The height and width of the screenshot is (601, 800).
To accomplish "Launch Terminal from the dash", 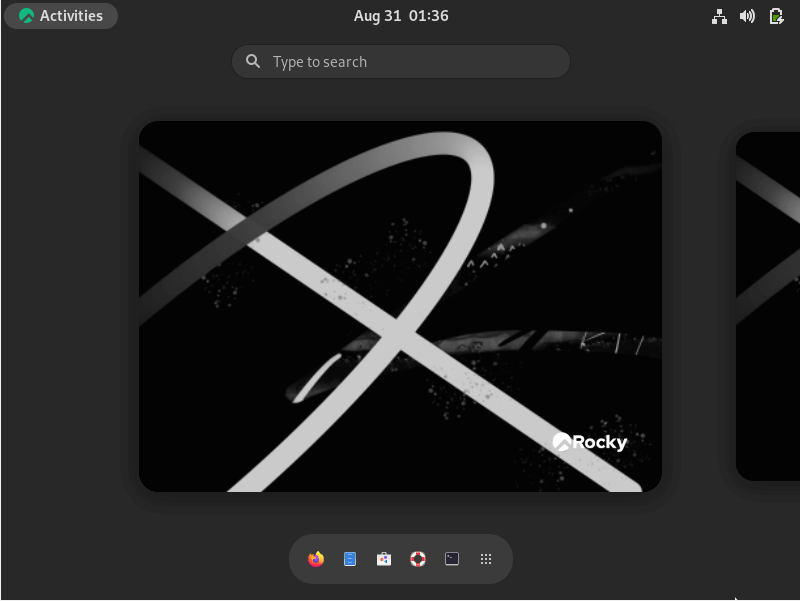I will coord(452,559).
